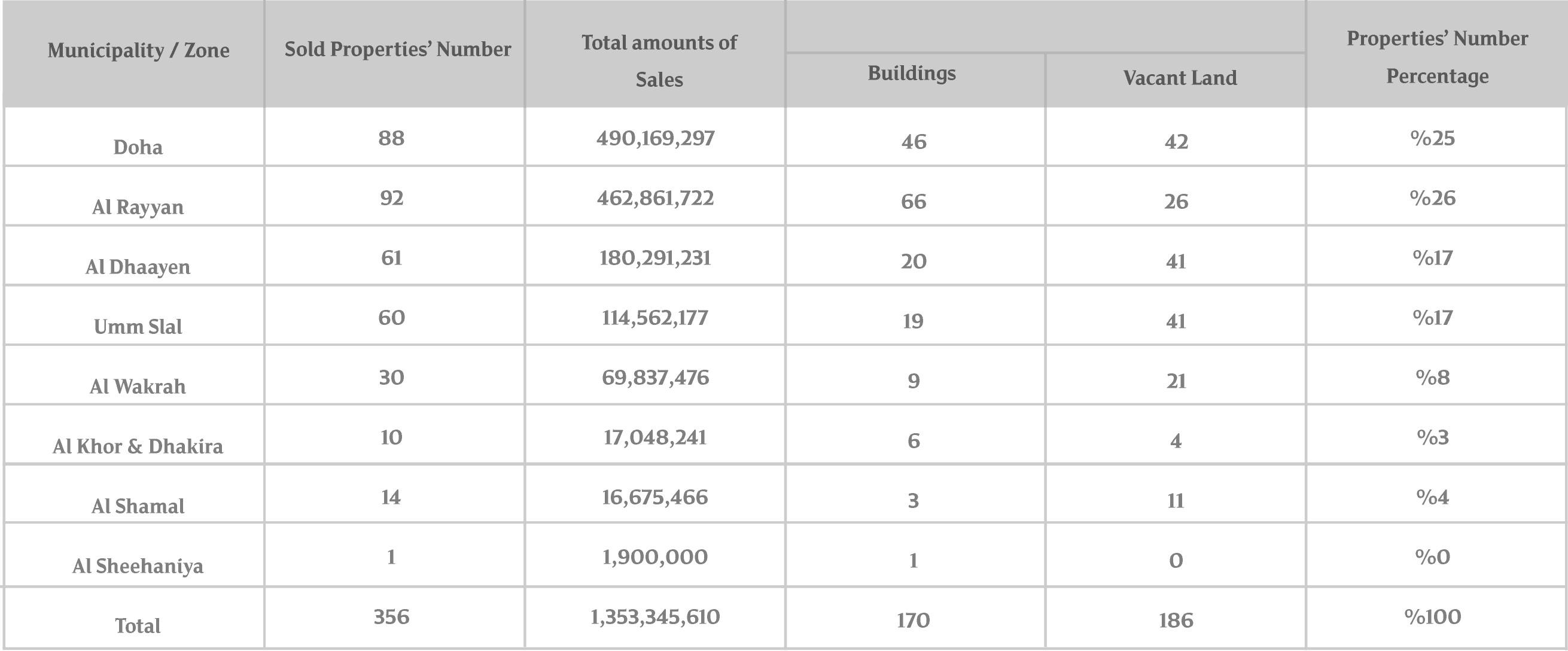Click the Doha row label
This screenshot has height=651, width=1568.
coord(138,147)
